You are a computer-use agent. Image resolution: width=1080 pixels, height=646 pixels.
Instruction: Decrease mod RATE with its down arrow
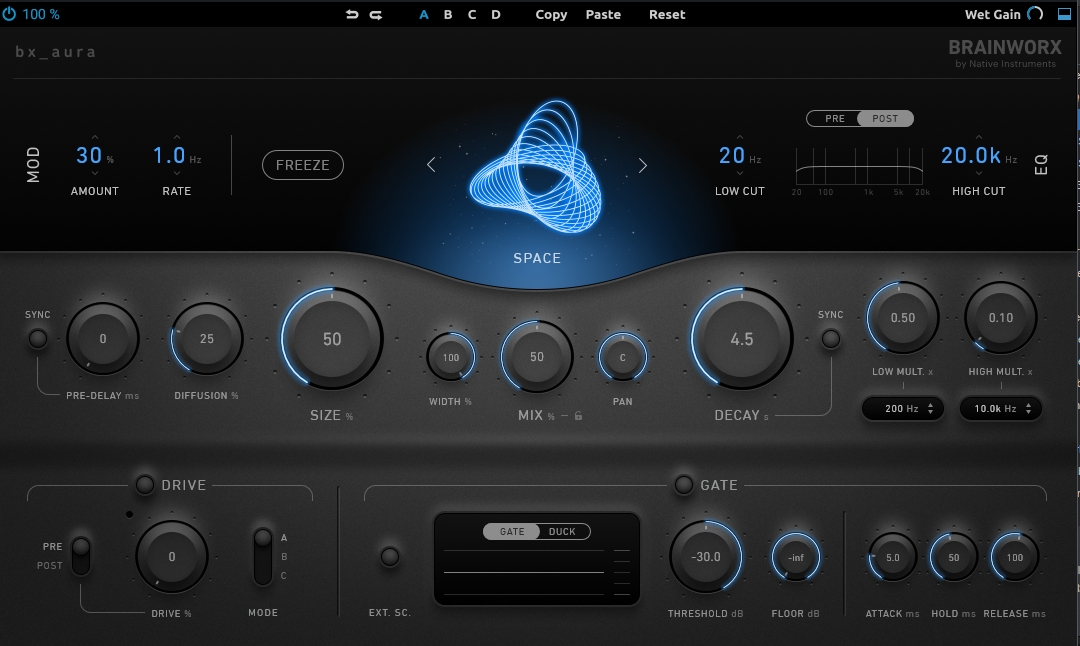coord(177,174)
